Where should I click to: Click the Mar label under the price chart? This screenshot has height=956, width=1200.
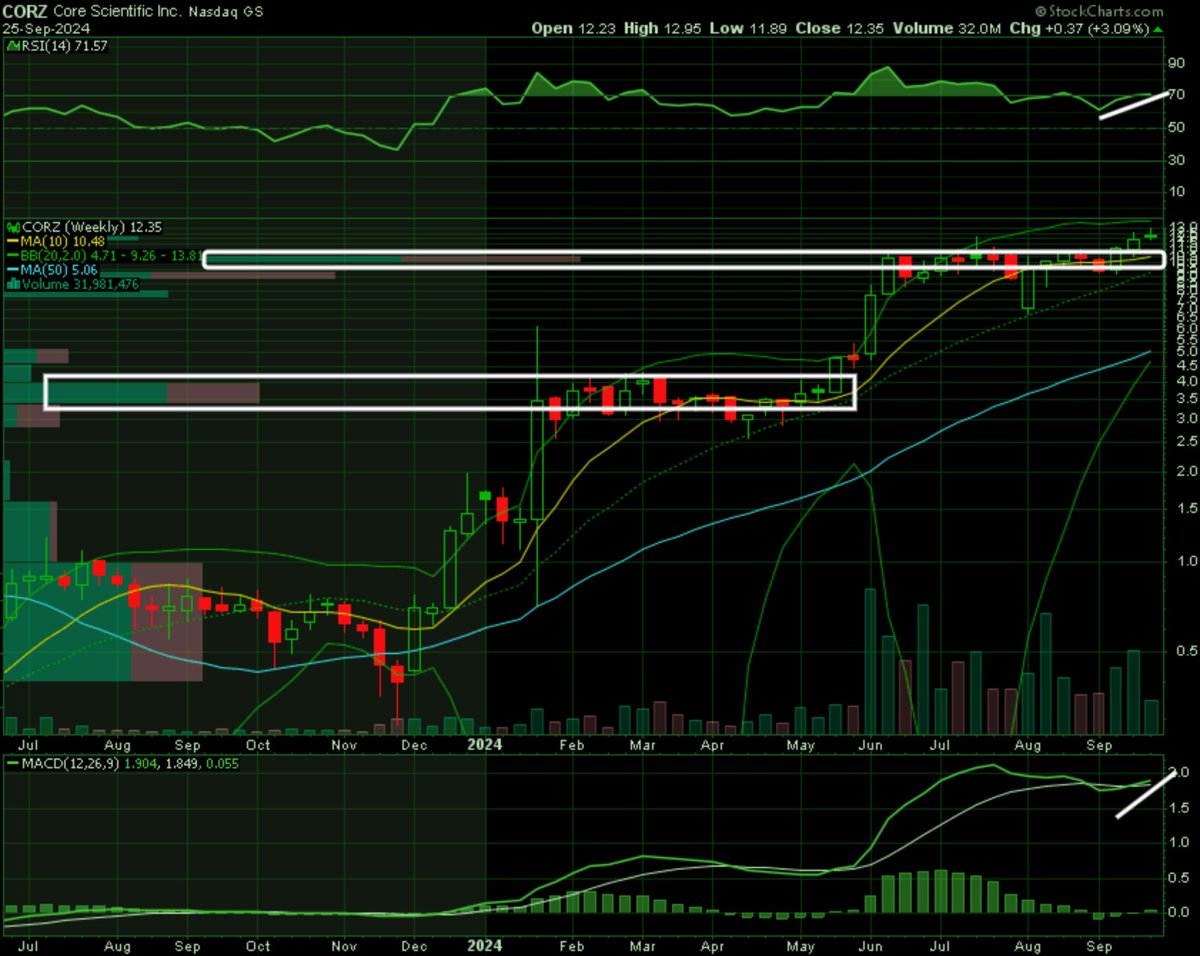click(x=643, y=745)
